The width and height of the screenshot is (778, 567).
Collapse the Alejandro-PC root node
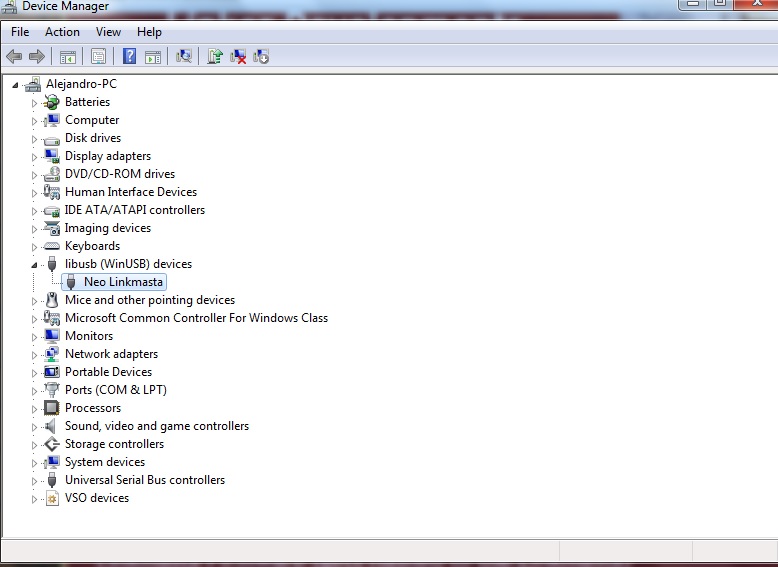pyautogui.click(x=15, y=85)
